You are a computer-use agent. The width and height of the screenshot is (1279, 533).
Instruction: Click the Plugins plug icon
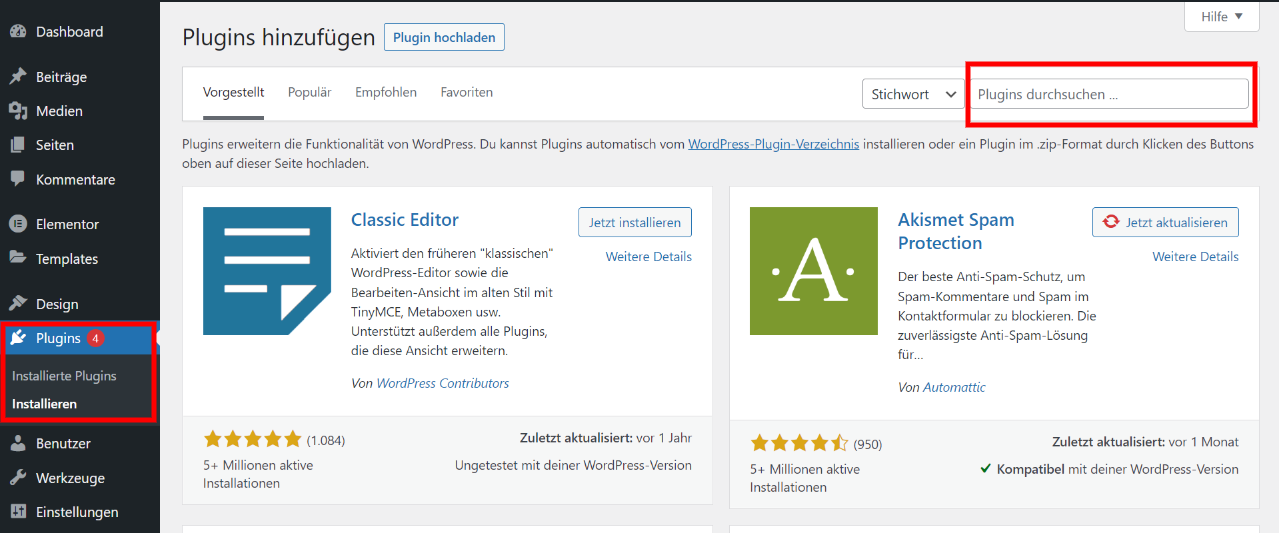coord(18,338)
